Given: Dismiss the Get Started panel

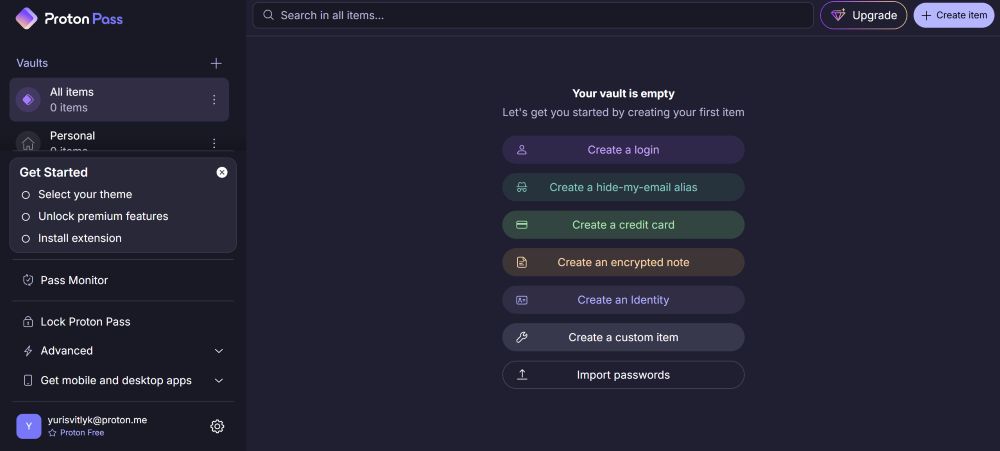Looking at the screenshot, I should coord(222,172).
